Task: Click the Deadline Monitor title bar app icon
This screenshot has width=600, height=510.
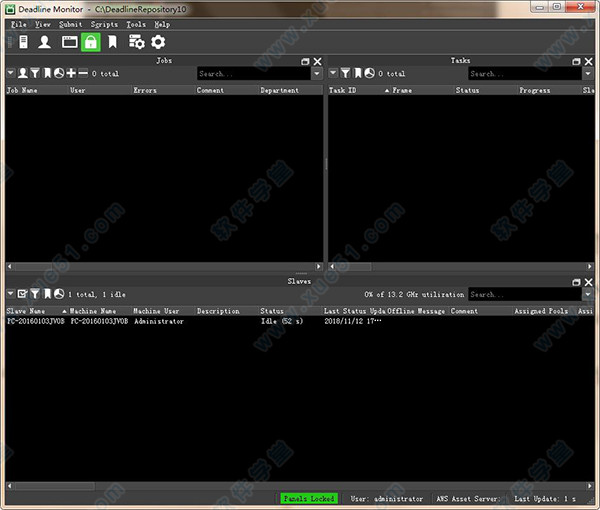Action: 10,9
